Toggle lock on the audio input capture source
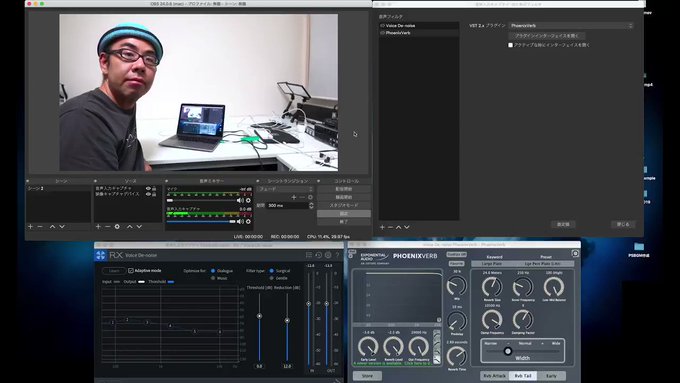This screenshot has width=680, height=383. pos(154,188)
